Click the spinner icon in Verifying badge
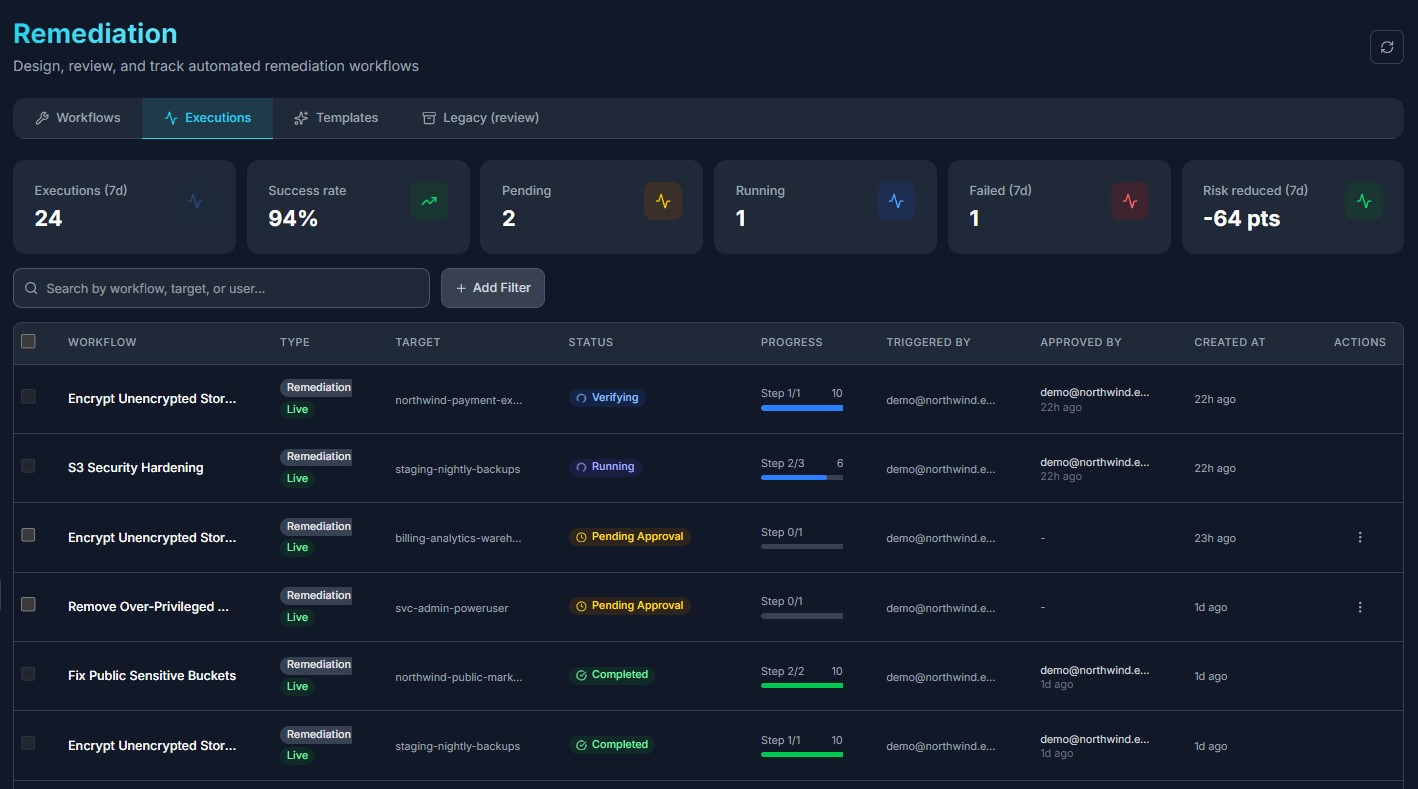 (x=581, y=398)
